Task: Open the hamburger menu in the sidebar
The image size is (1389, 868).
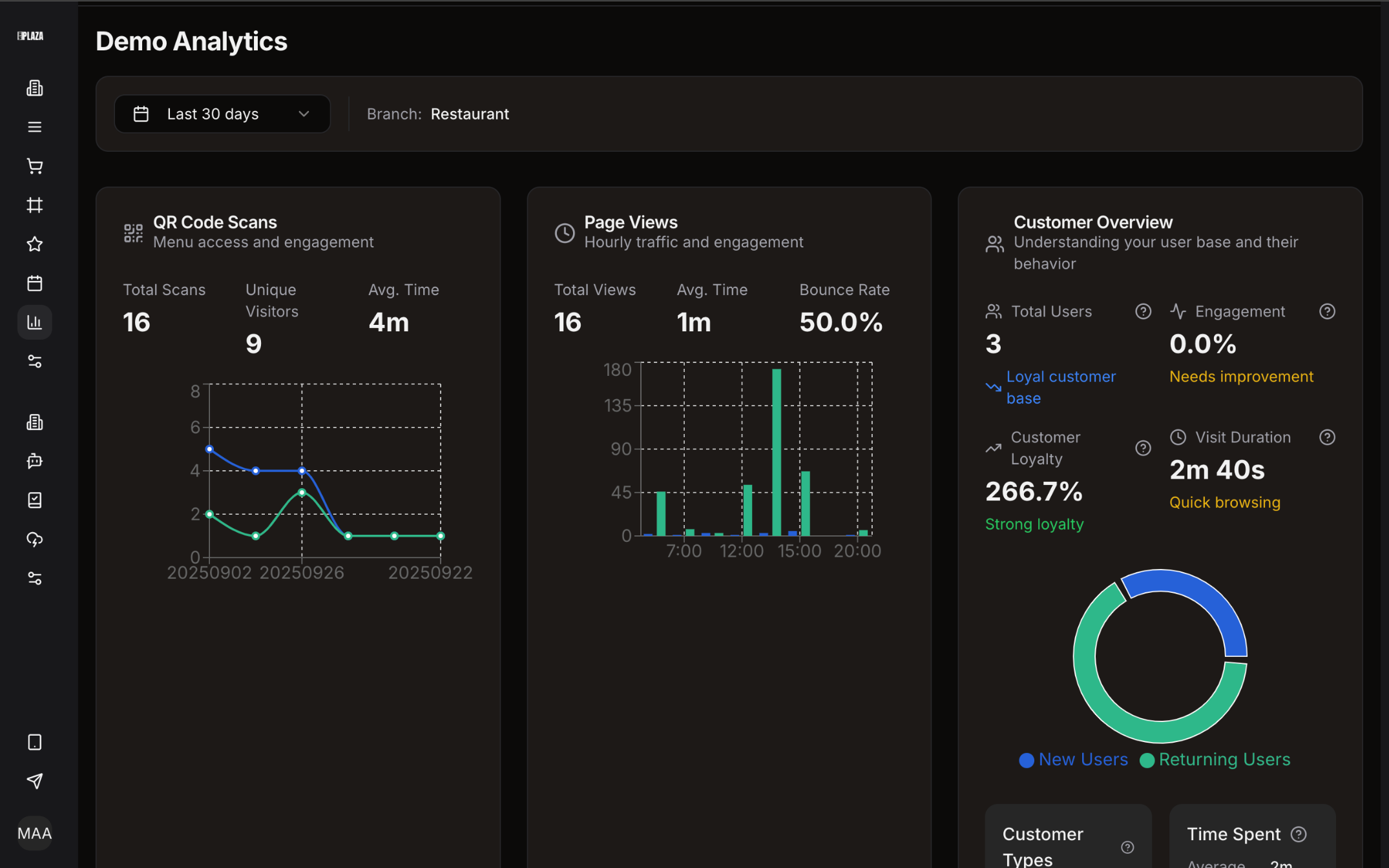Action: pos(34,127)
